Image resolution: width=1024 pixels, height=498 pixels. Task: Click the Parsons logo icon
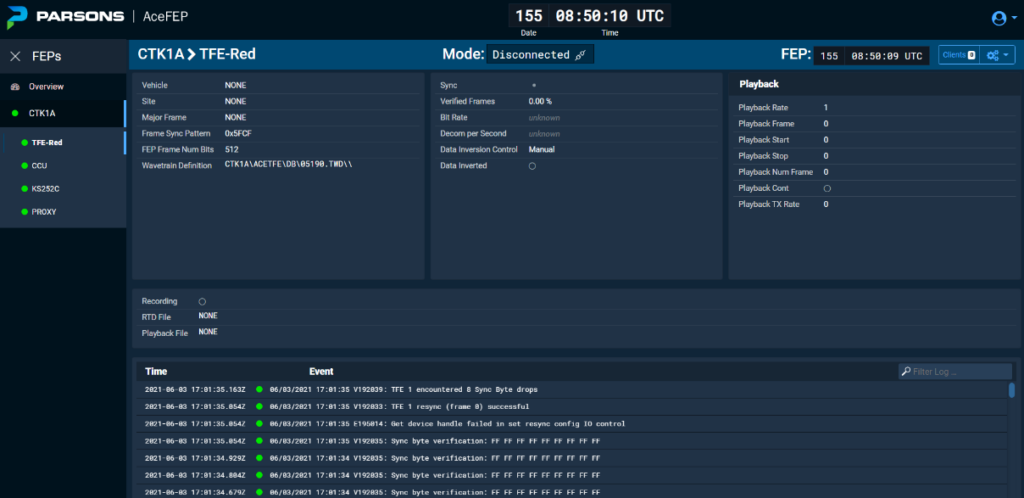click(19, 17)
